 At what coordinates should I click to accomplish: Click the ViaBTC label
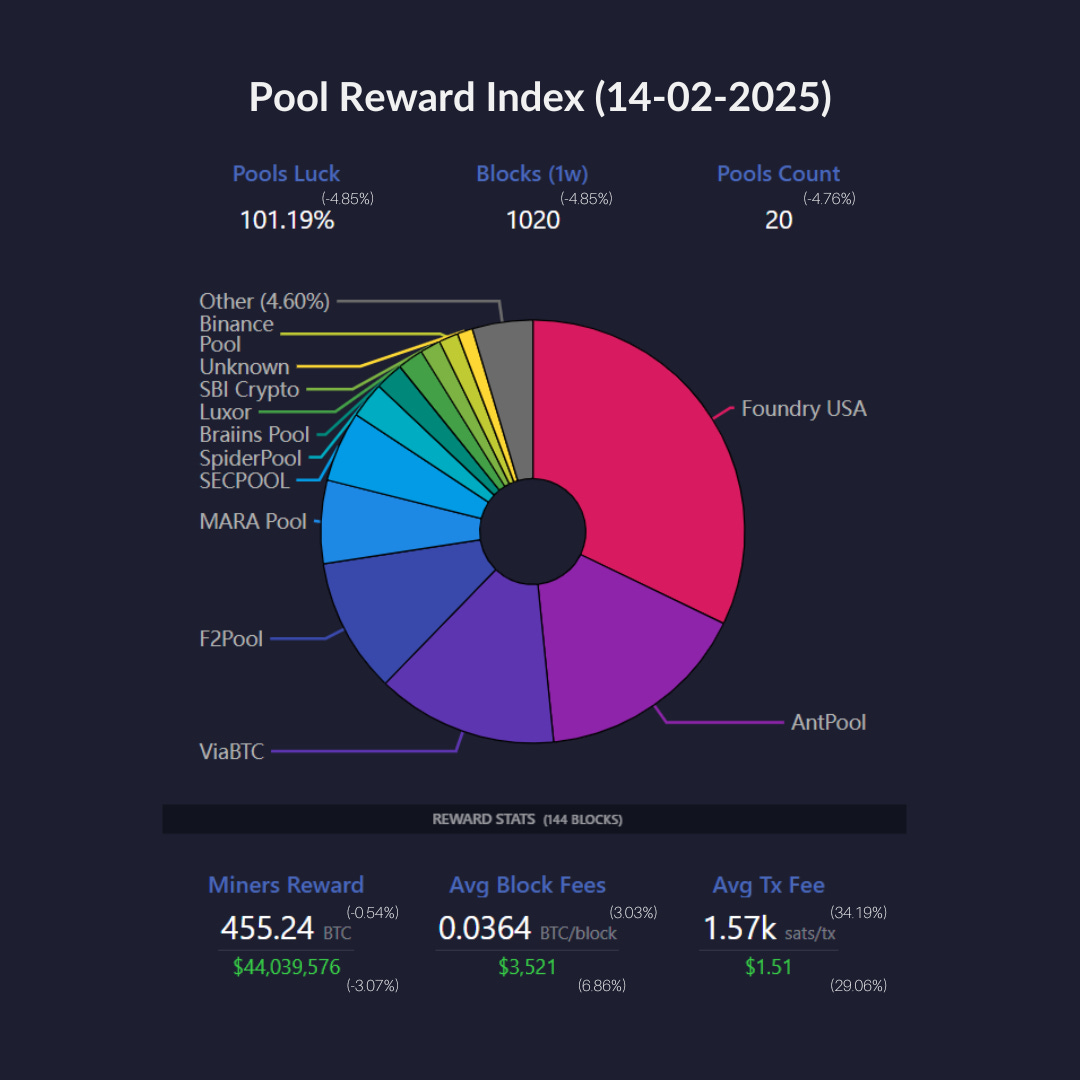[x=231, y=751]
